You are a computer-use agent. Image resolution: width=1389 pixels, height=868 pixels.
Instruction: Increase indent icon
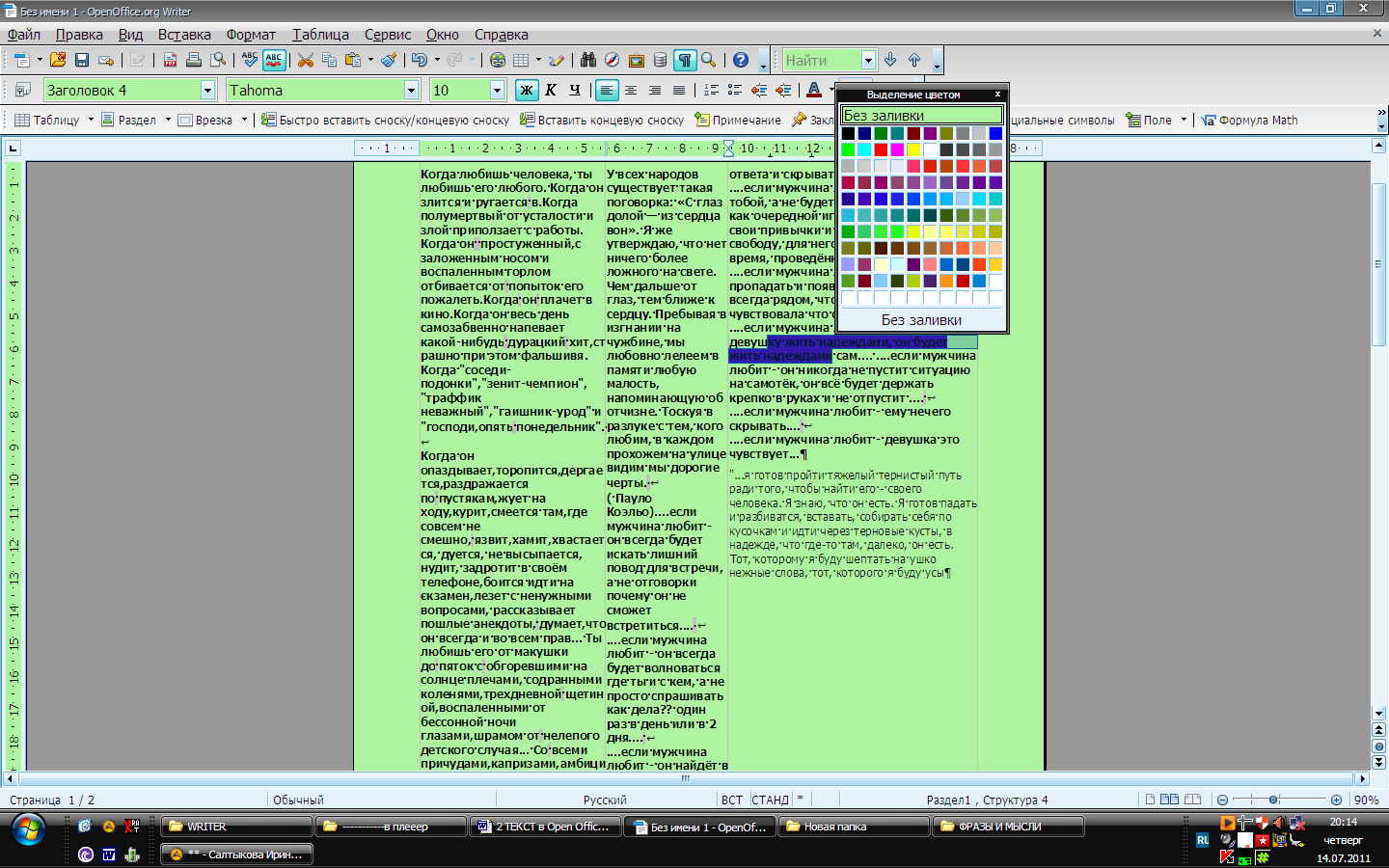pyautogui.click(x=783, y=90)
